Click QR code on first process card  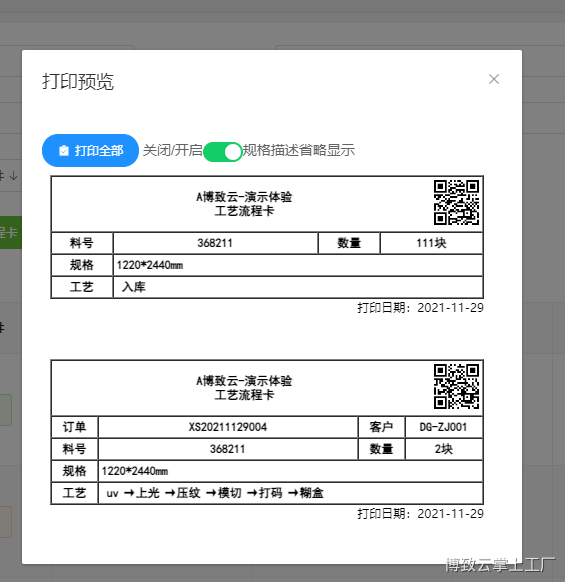456,202
